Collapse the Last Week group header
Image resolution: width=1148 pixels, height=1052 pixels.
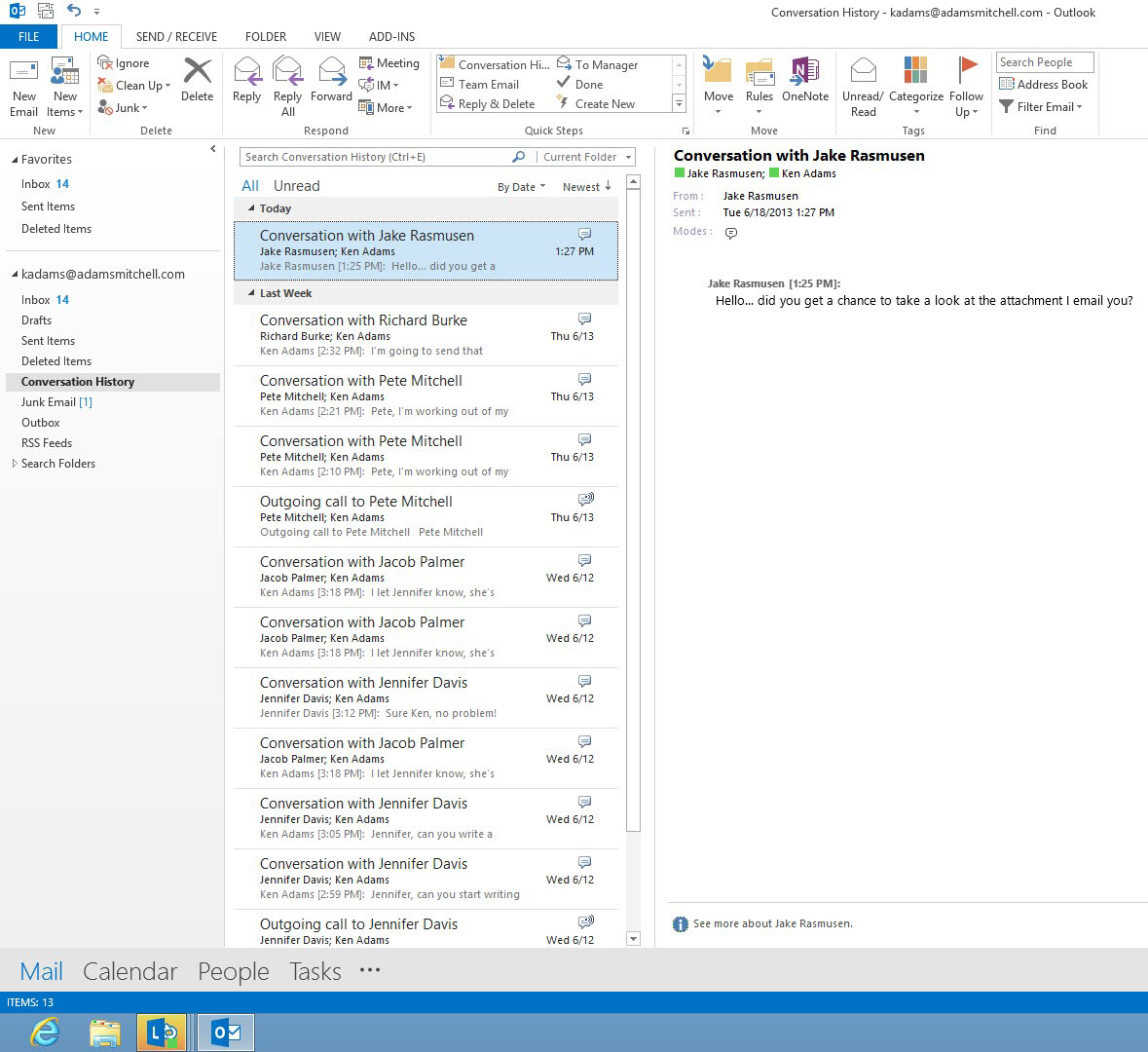click(x=252, y=294)
